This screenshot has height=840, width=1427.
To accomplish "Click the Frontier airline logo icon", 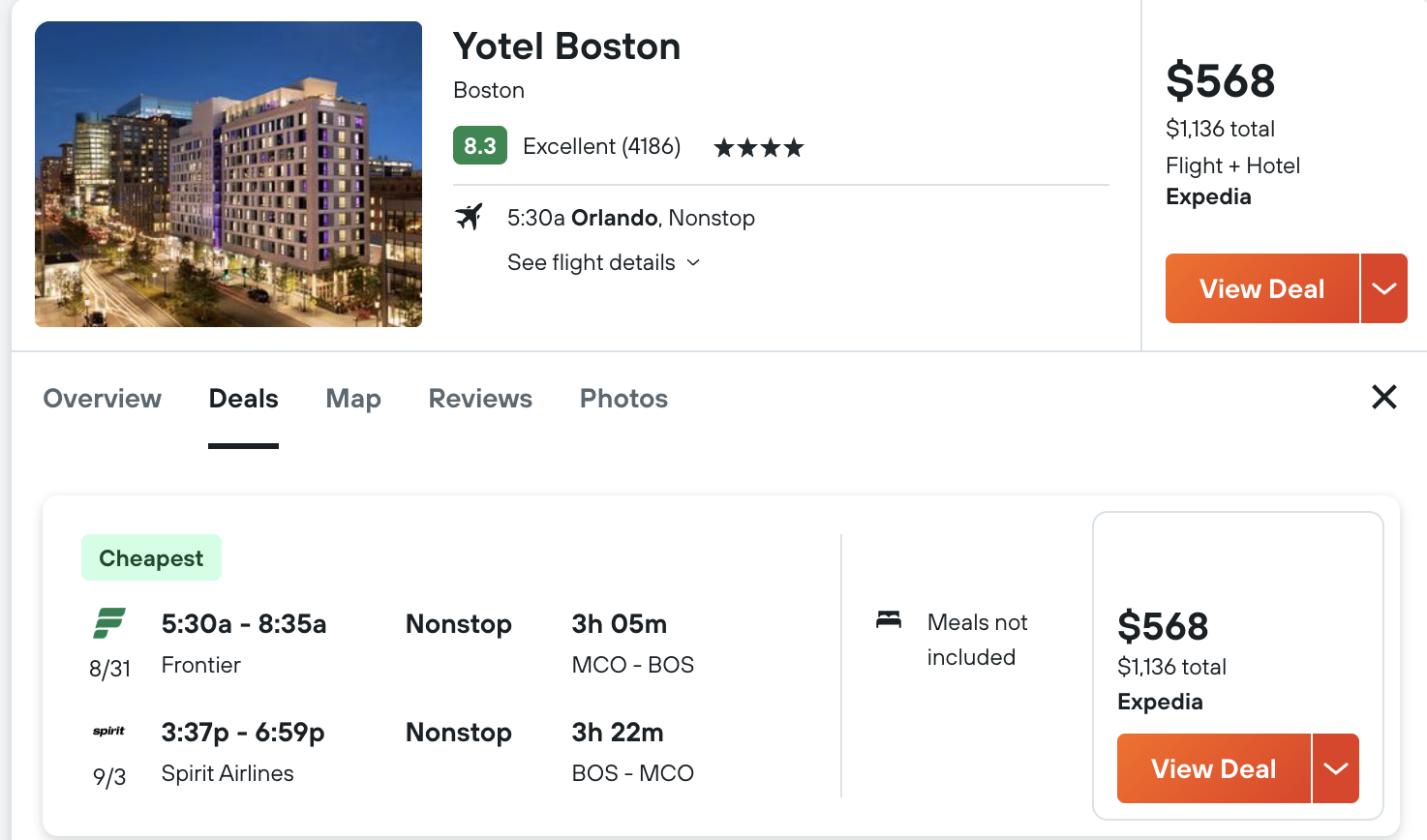I will (109, 622).
